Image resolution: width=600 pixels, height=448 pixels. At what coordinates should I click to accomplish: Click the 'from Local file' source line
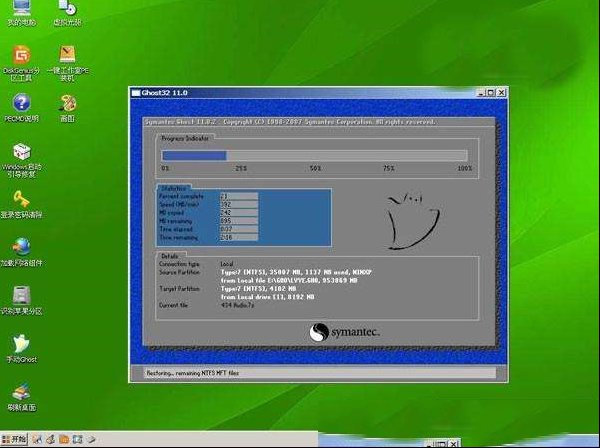click(x=289, y=280)
